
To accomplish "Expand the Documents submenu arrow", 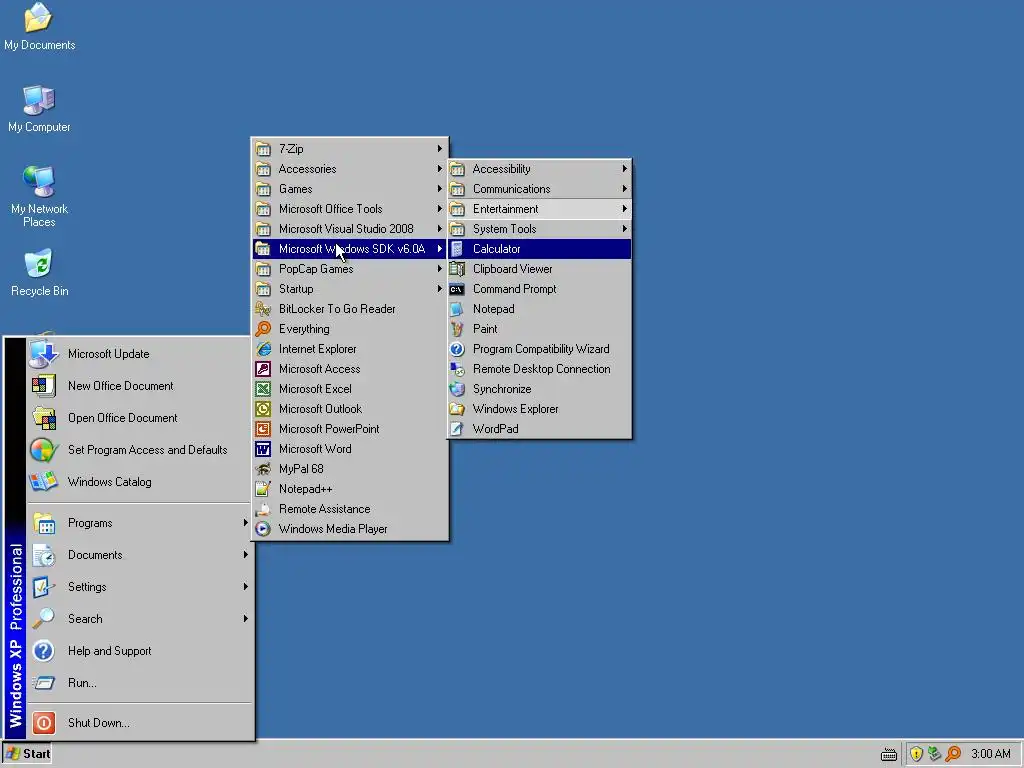I will click(246, 554).
